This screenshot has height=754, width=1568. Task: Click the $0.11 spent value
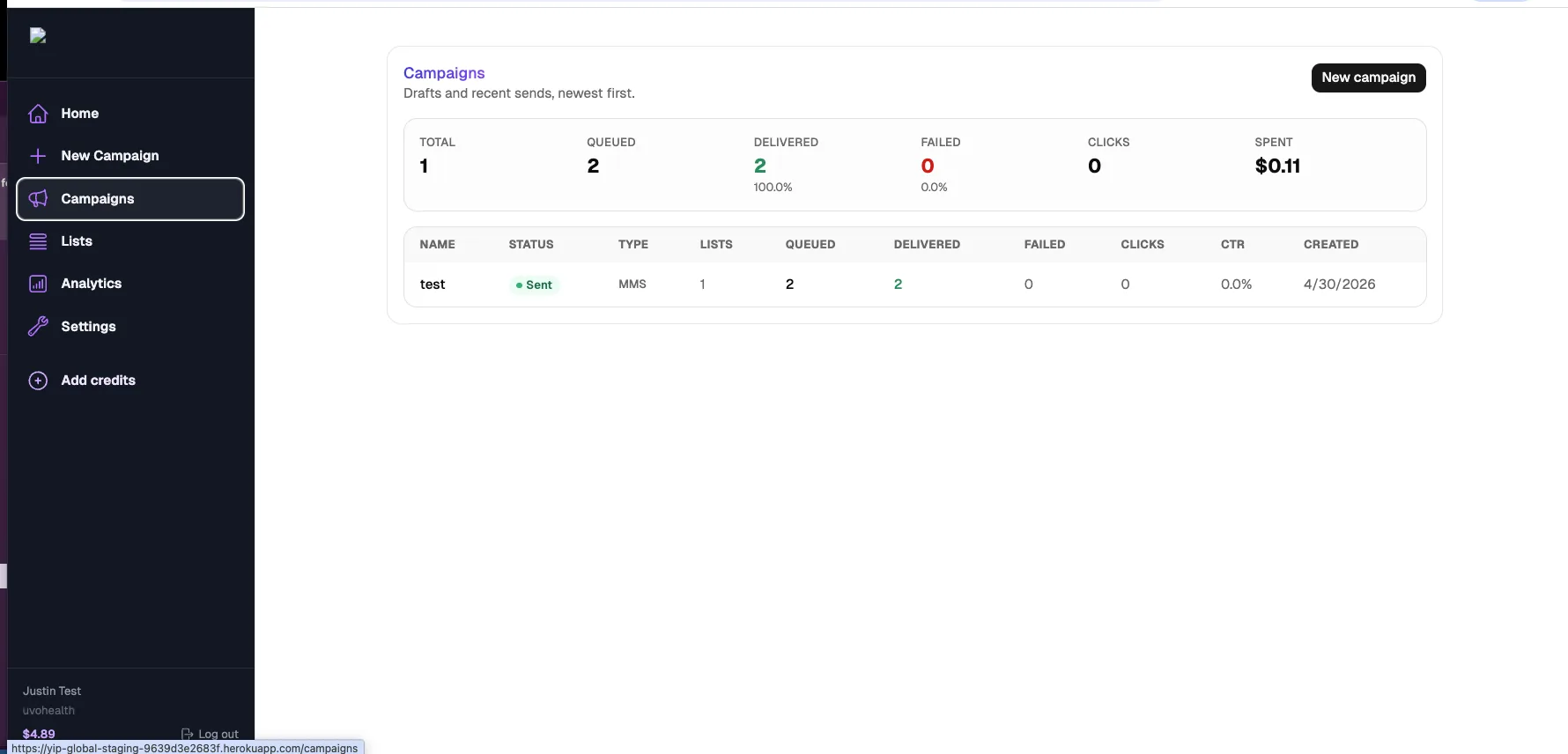coord(1277,166)
